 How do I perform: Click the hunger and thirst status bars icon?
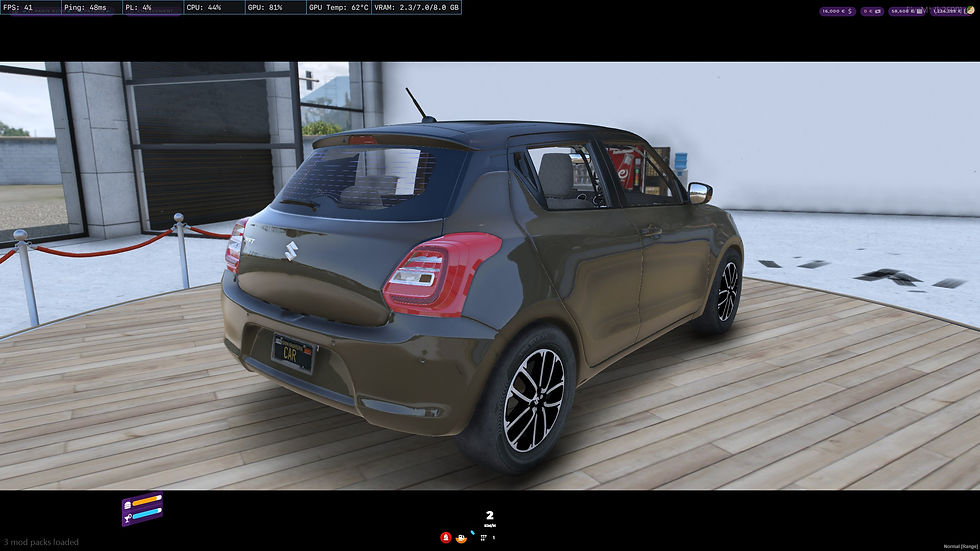click(142, 509)
